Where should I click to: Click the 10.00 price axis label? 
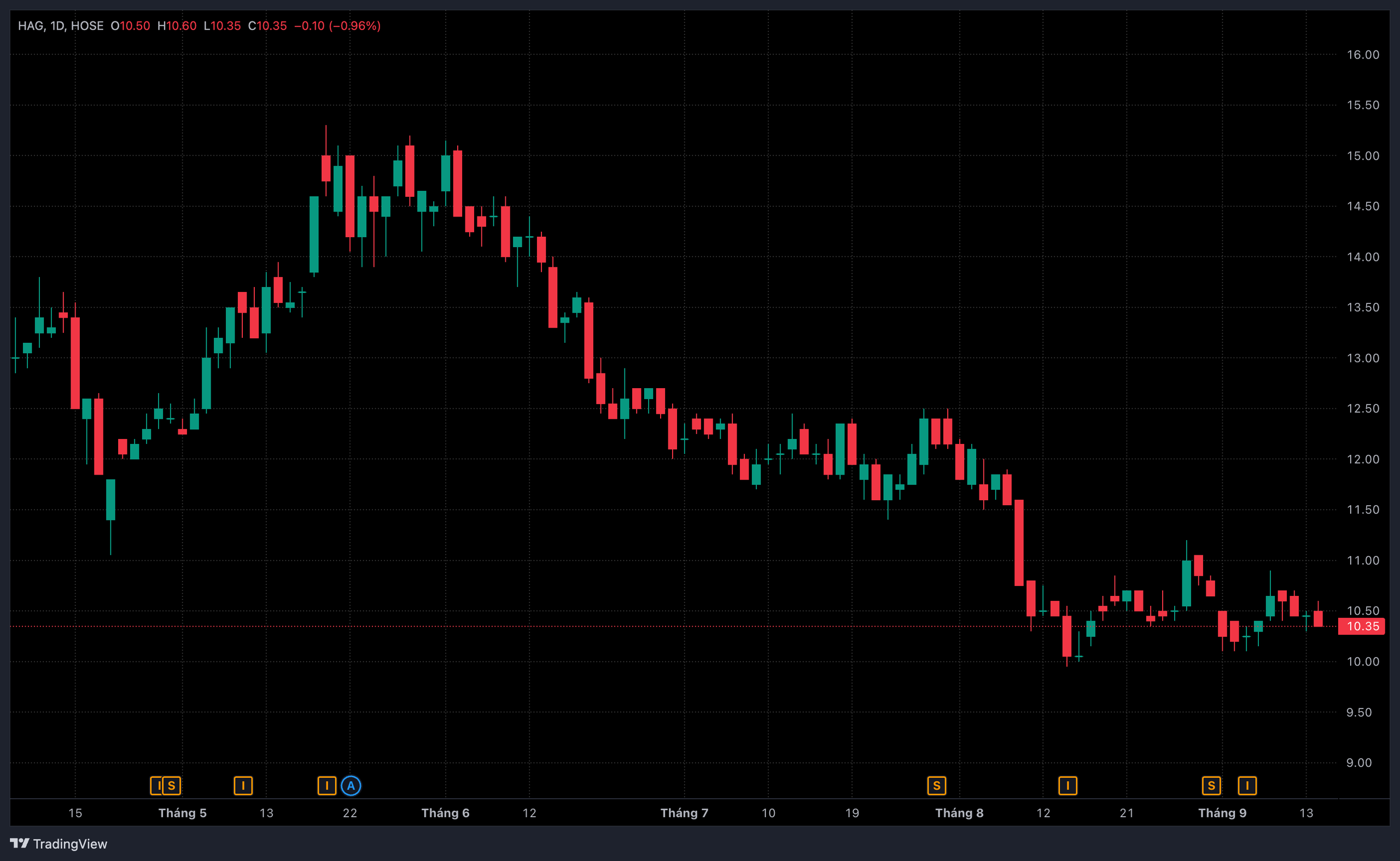pos(1363,661)
